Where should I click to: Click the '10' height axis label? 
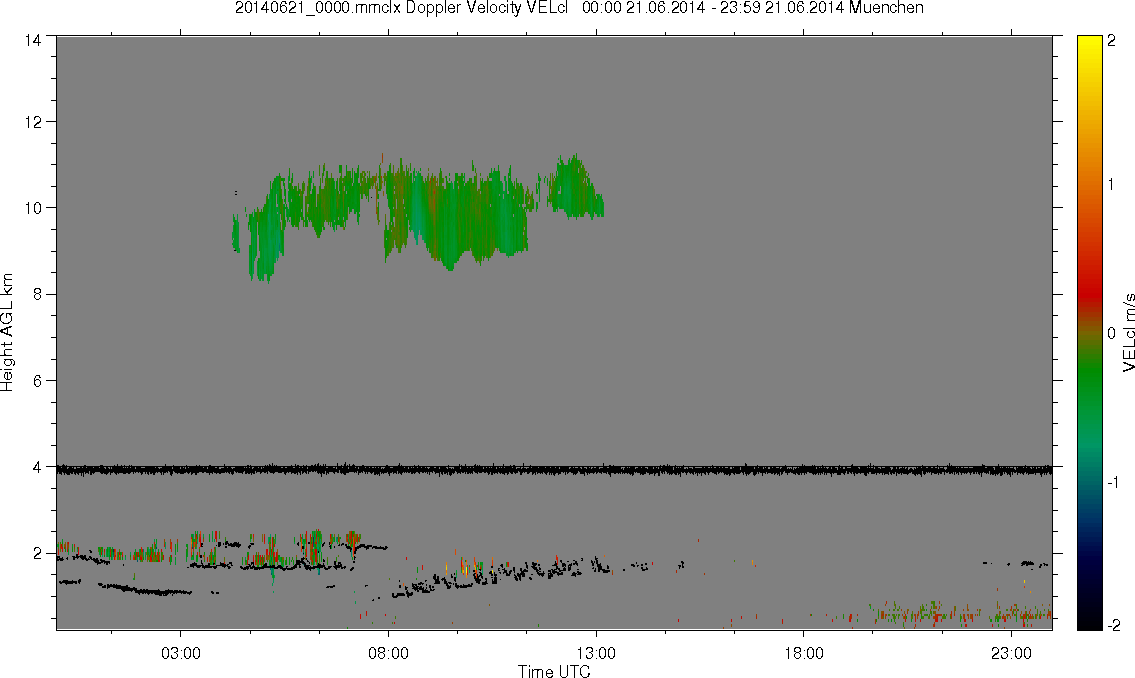pyautogui.click(x=32, y=208)
